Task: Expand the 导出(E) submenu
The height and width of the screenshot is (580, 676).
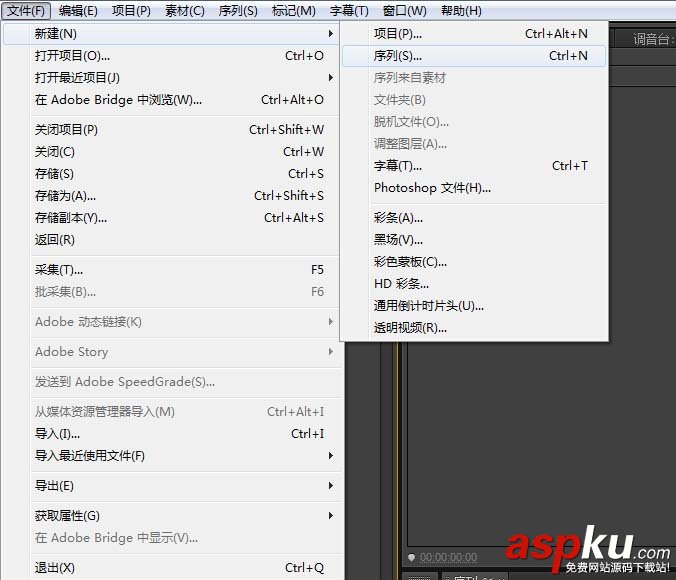Action: (172, 486)
